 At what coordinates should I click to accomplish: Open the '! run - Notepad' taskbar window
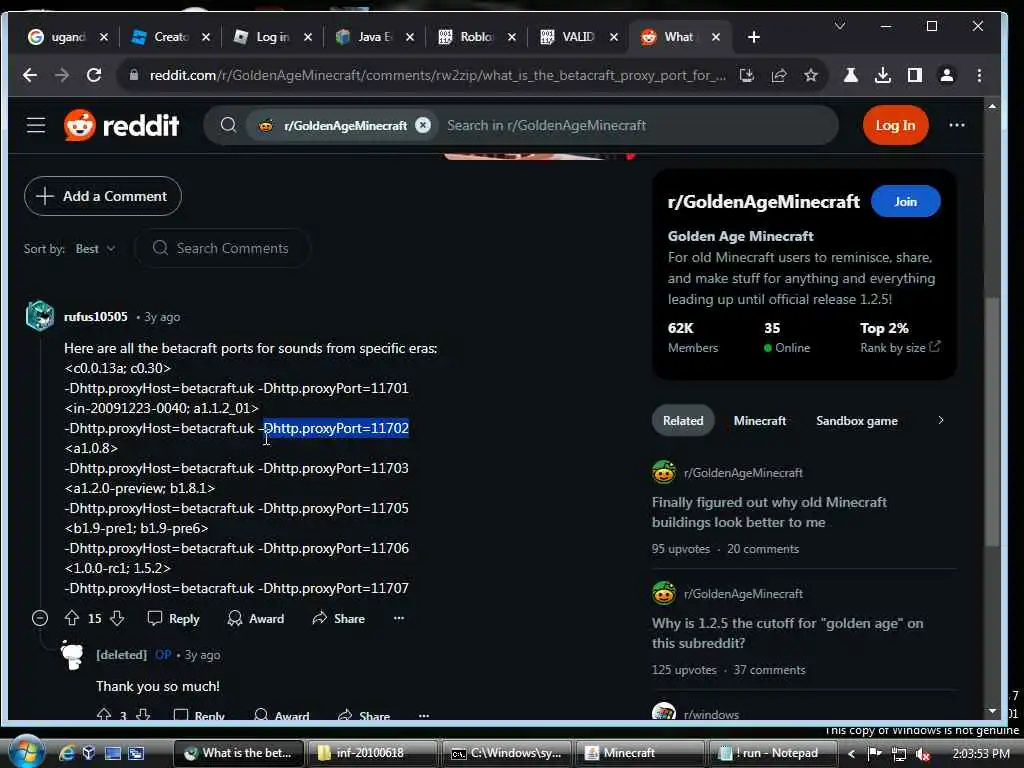772,753
